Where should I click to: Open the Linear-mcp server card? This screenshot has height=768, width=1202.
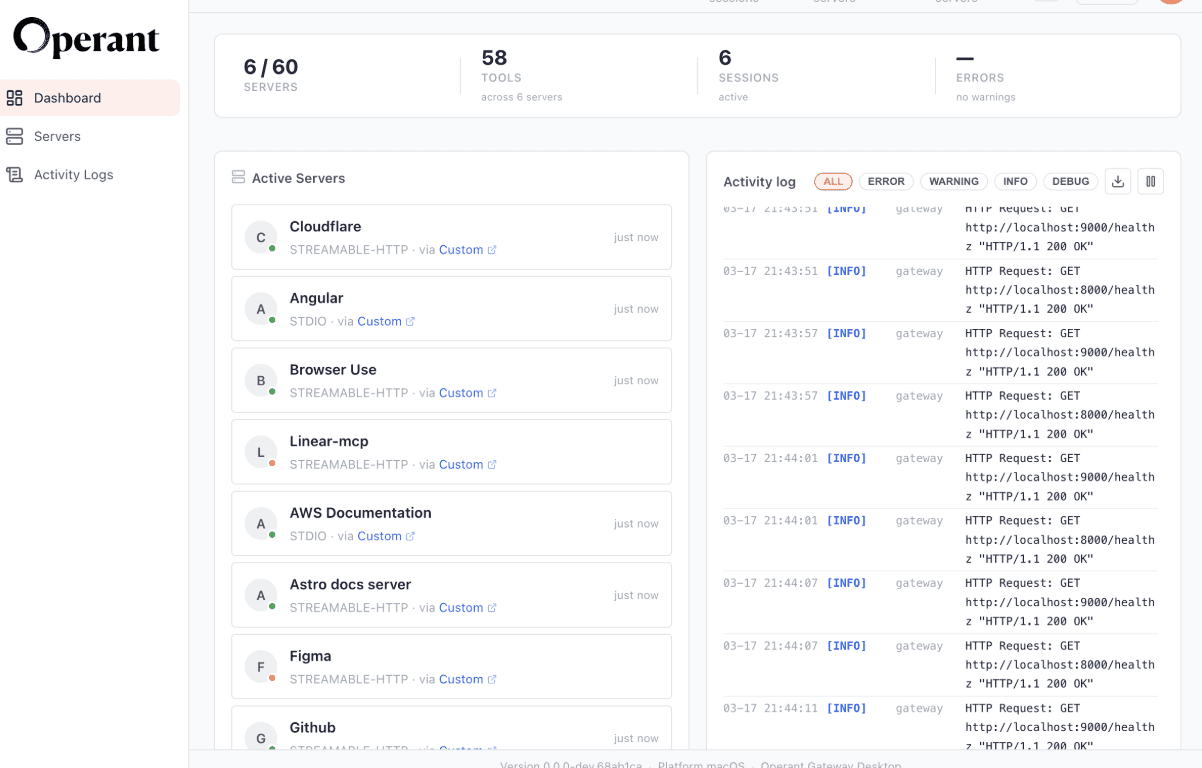pyautogui.click(x=451, y=452)
